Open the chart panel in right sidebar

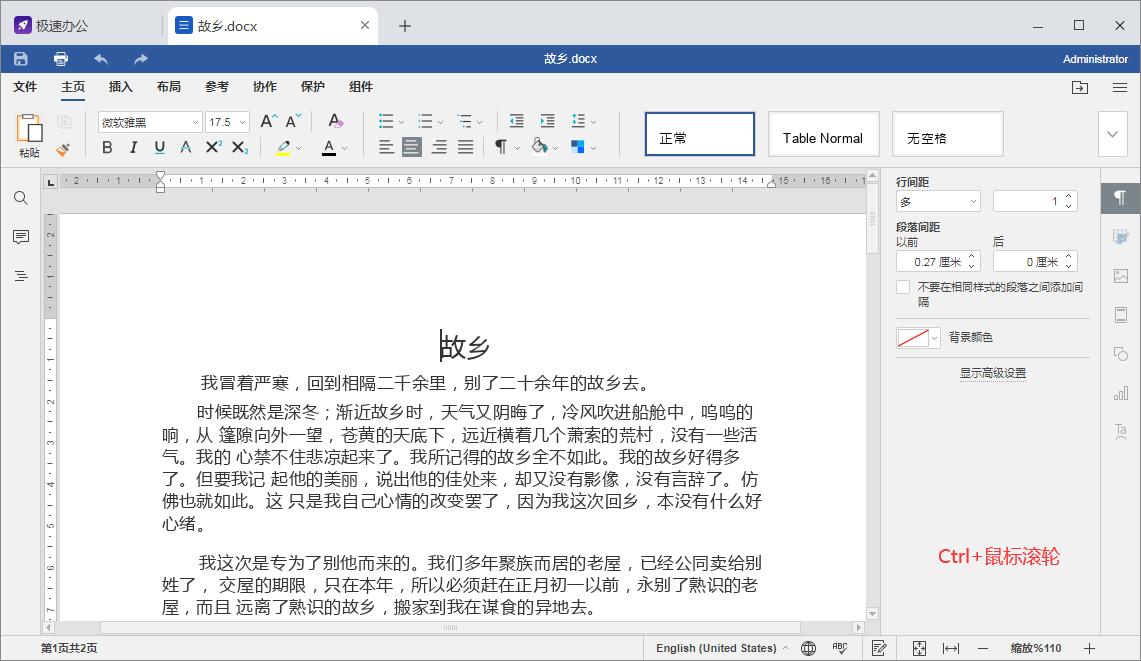point(1120,391)
